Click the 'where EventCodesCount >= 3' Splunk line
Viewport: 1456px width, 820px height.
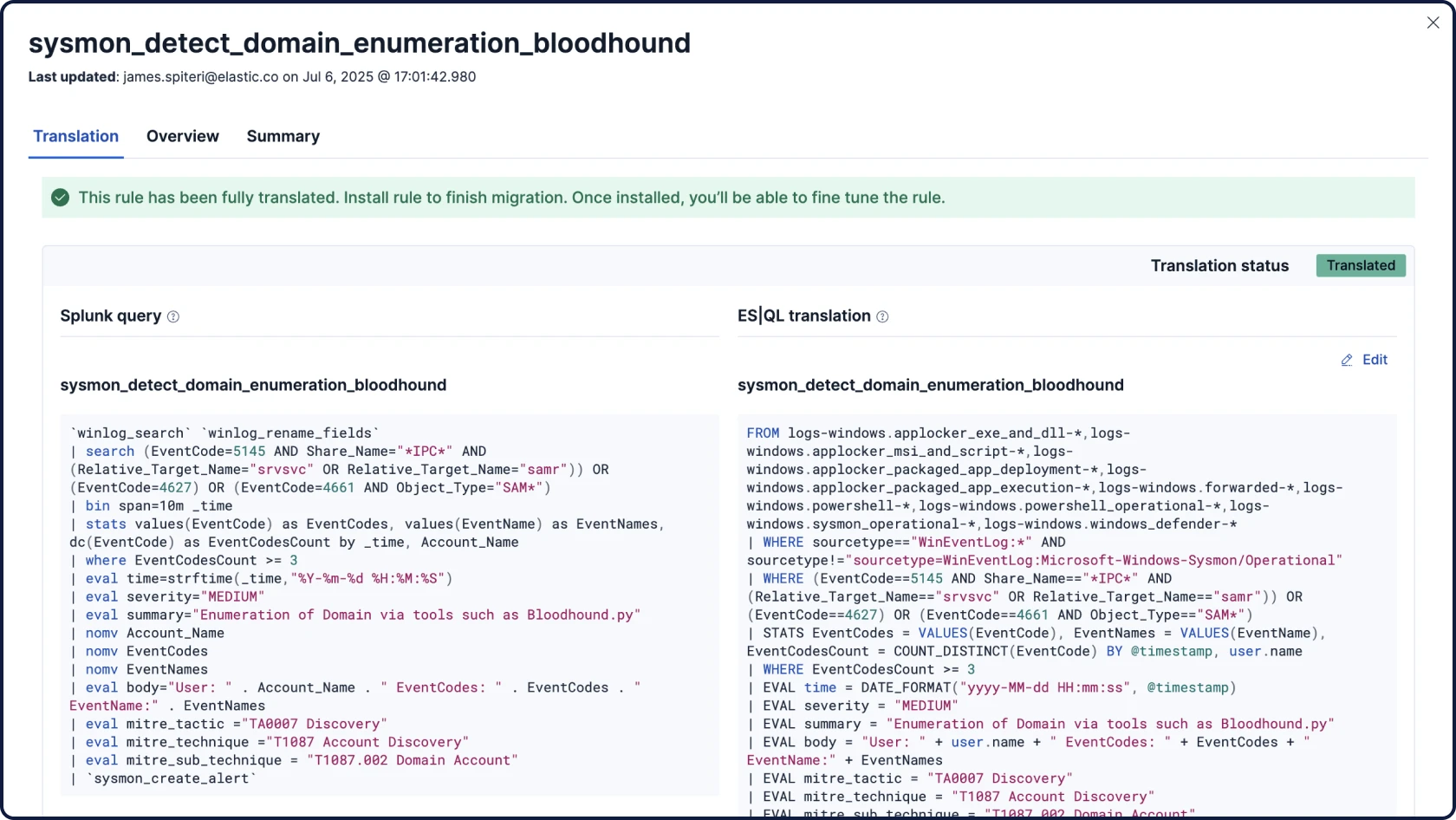click(184, 561)
